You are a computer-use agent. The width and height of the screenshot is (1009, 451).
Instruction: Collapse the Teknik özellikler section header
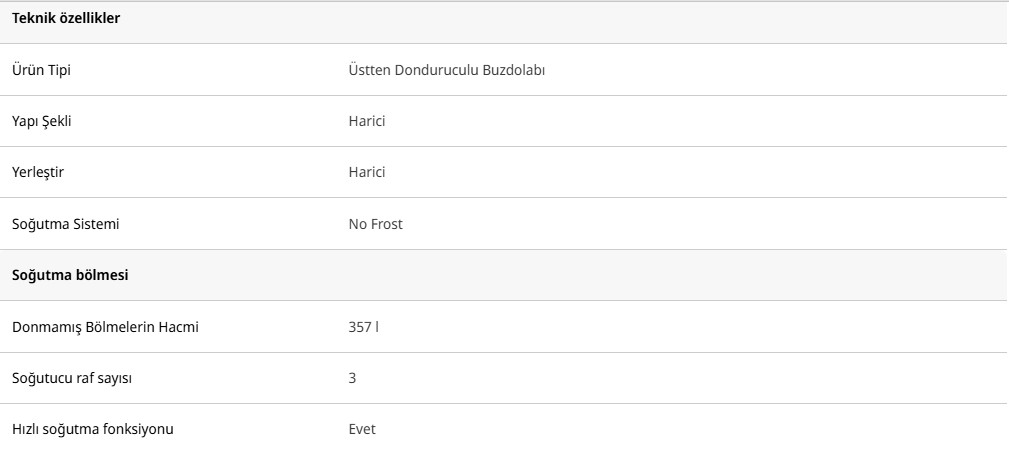(x=66, y=19)
